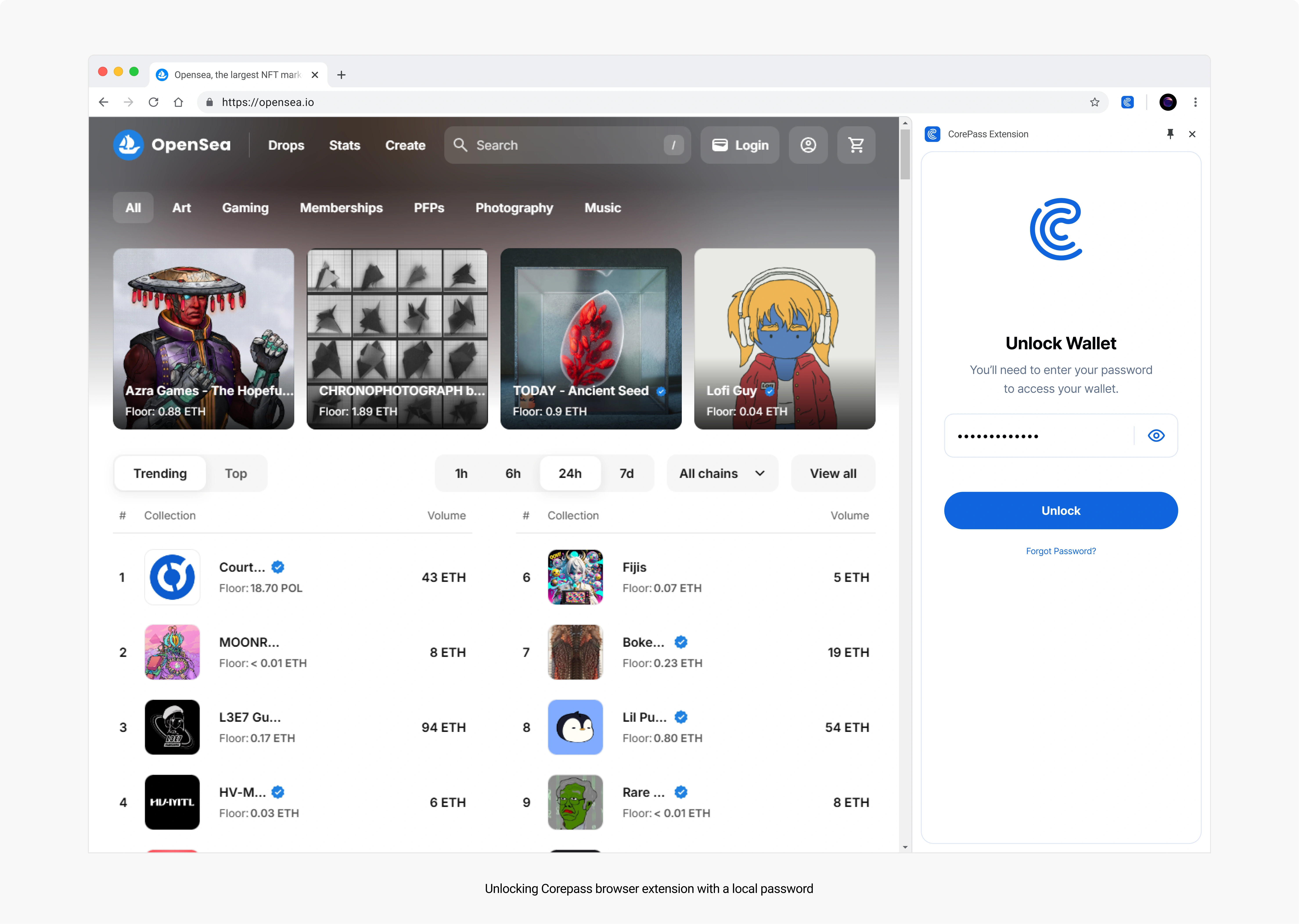1299x924 pixels.
Task: Select the 7d time range
Action: click(626, 473)
